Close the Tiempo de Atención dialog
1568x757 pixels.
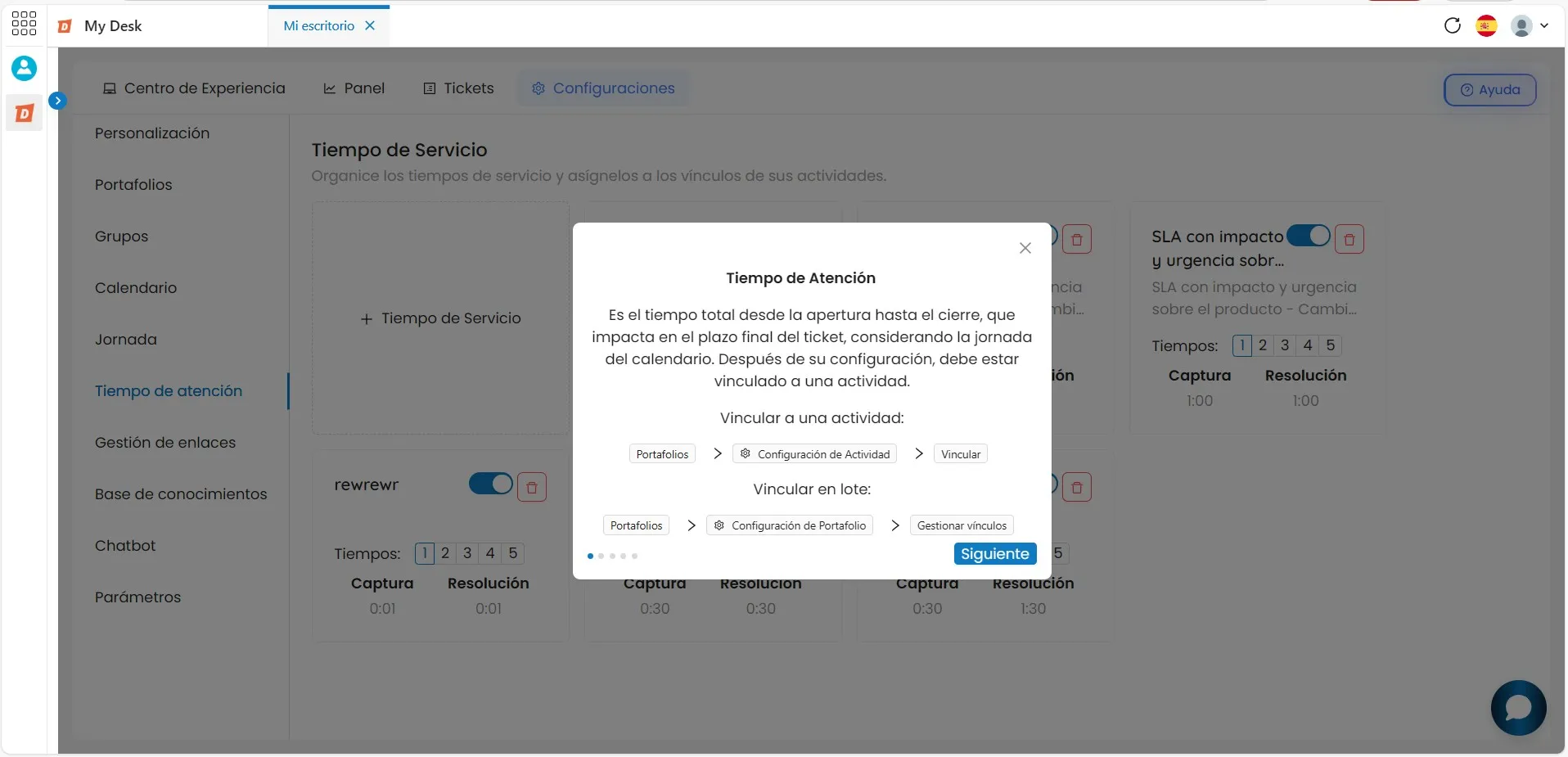click(x=1025, y=248)
